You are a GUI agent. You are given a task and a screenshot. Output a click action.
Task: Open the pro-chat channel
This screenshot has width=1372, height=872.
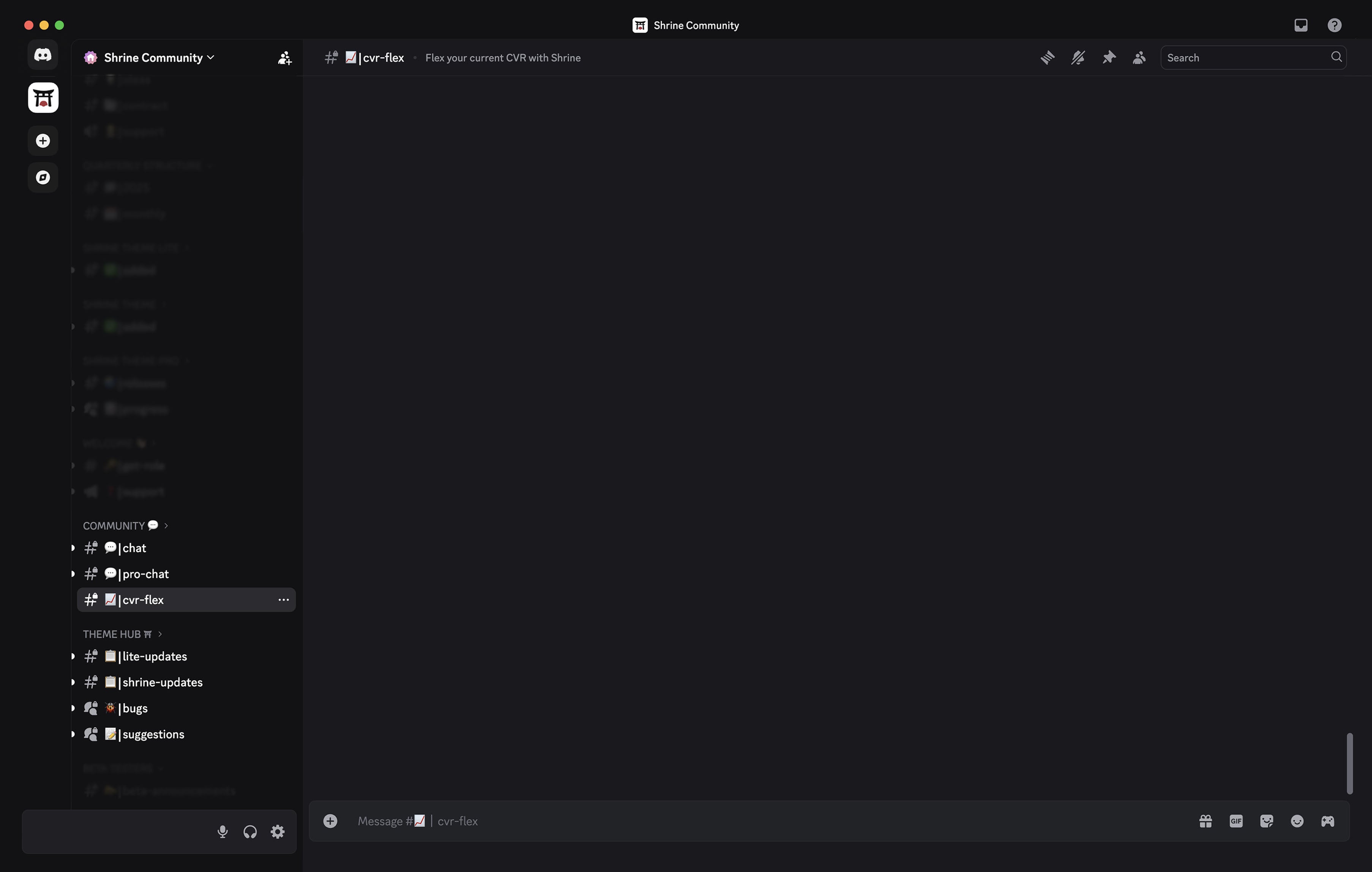(145, 573)
